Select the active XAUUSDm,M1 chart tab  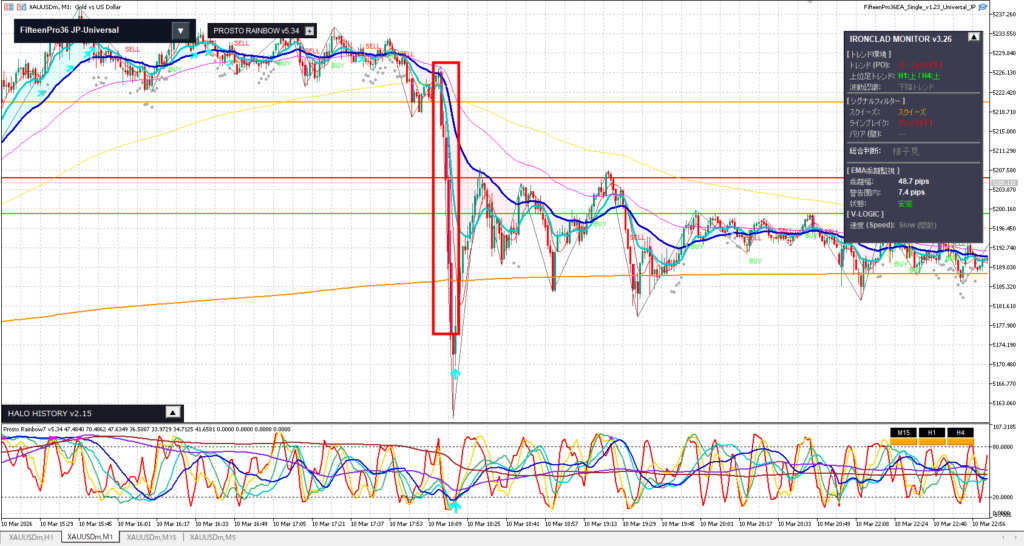coord(90,538)
